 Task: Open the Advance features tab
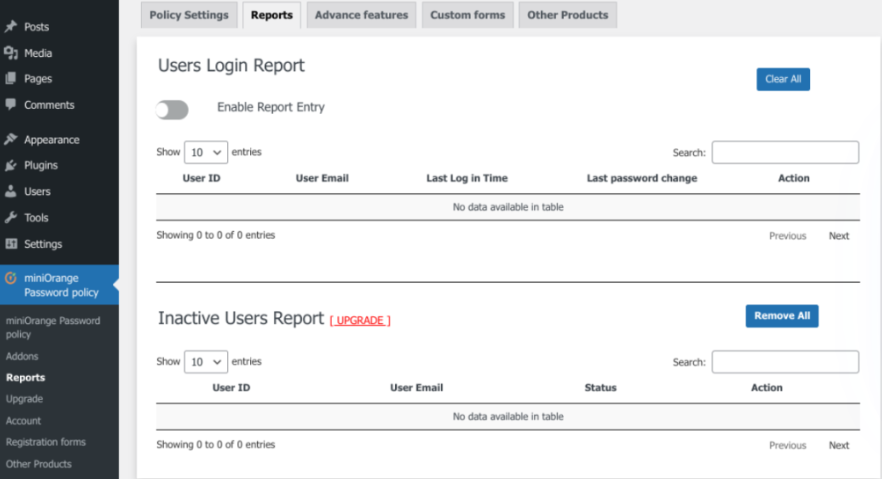[x=361, y=16]
